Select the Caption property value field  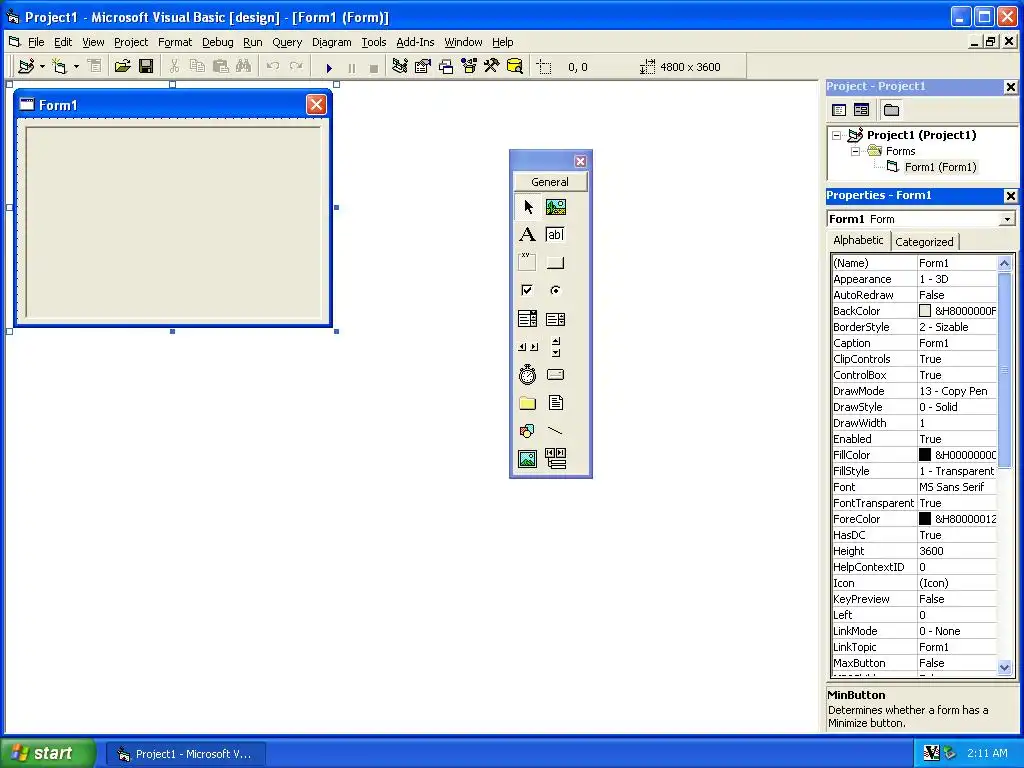tap(957, 343)
